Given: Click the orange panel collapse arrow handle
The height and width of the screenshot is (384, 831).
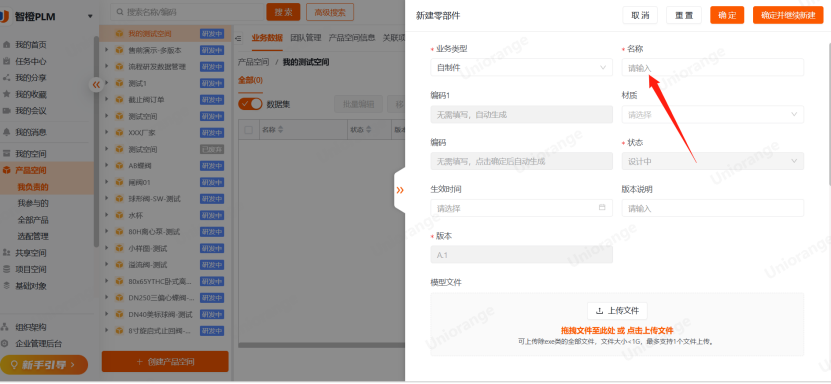Looking at the screenshot, I should click(x=400, y=190).
